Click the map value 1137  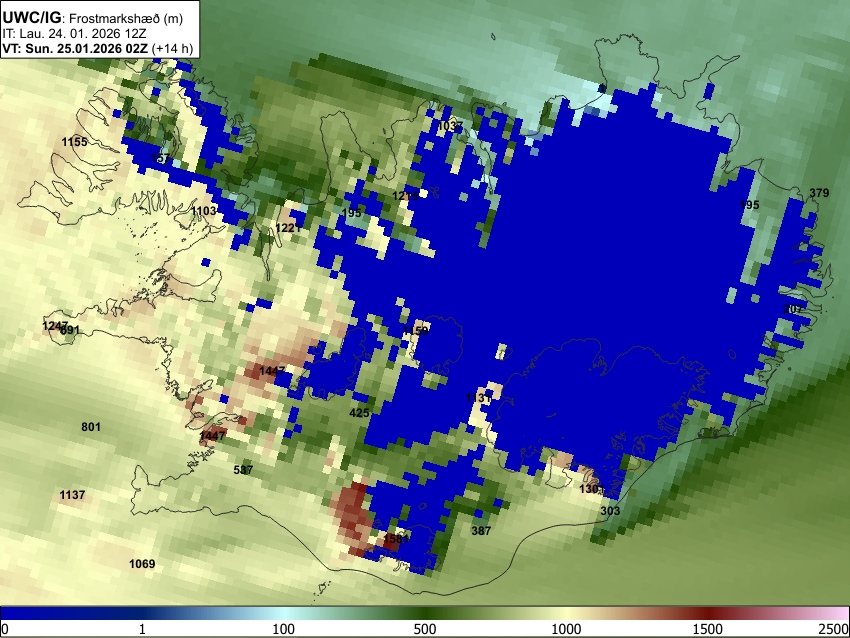point(72,495)
